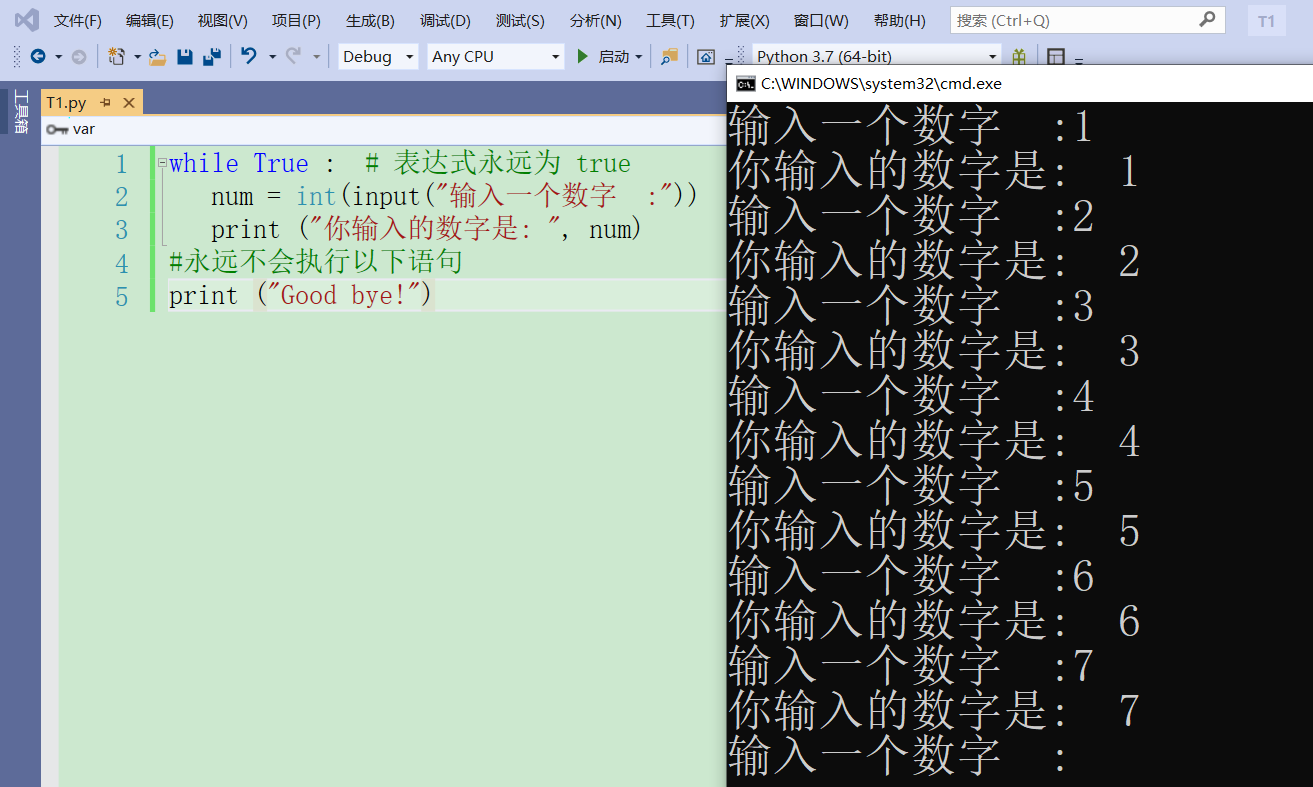The width and height of the screenshot is (1313, 787).
Task: Click the Navigate Backward arrow icon
Action: [38, 56]
